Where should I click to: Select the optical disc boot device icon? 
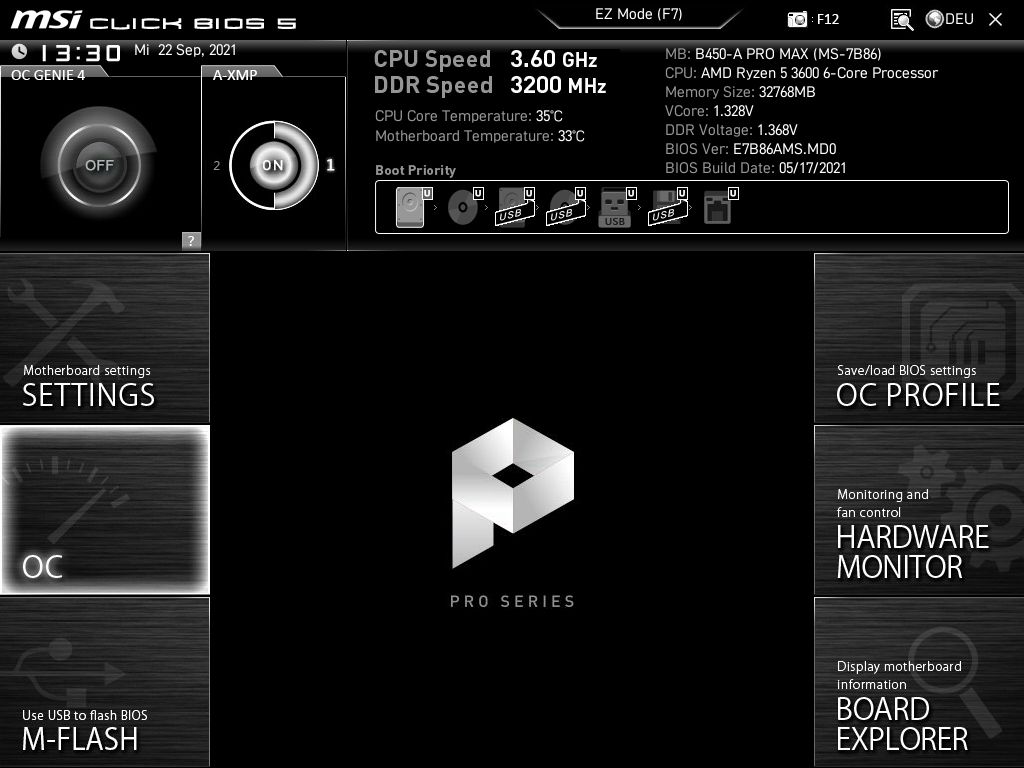(465, 207)
